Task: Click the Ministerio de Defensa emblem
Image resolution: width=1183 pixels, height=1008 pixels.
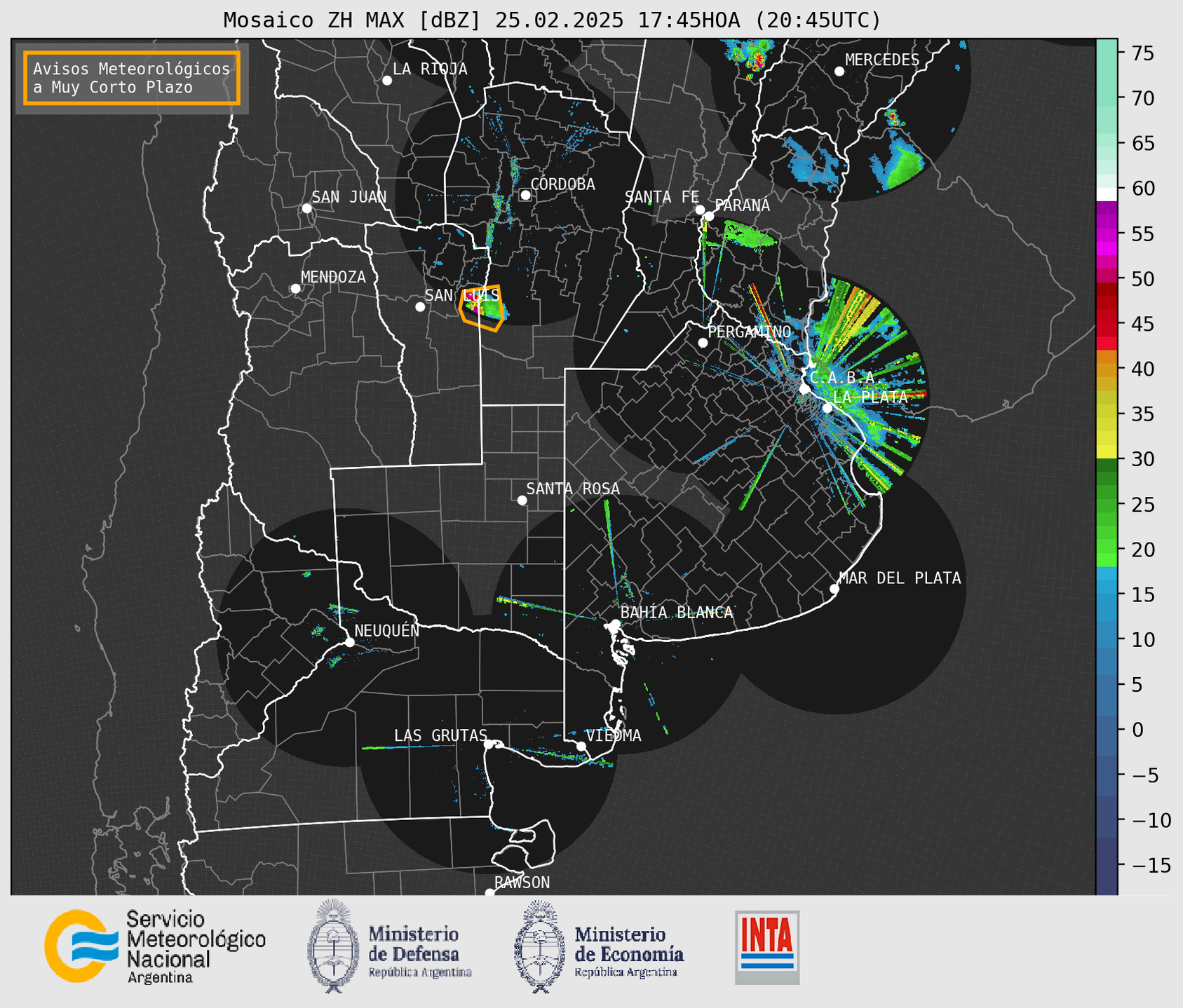Action: (332, 946)
